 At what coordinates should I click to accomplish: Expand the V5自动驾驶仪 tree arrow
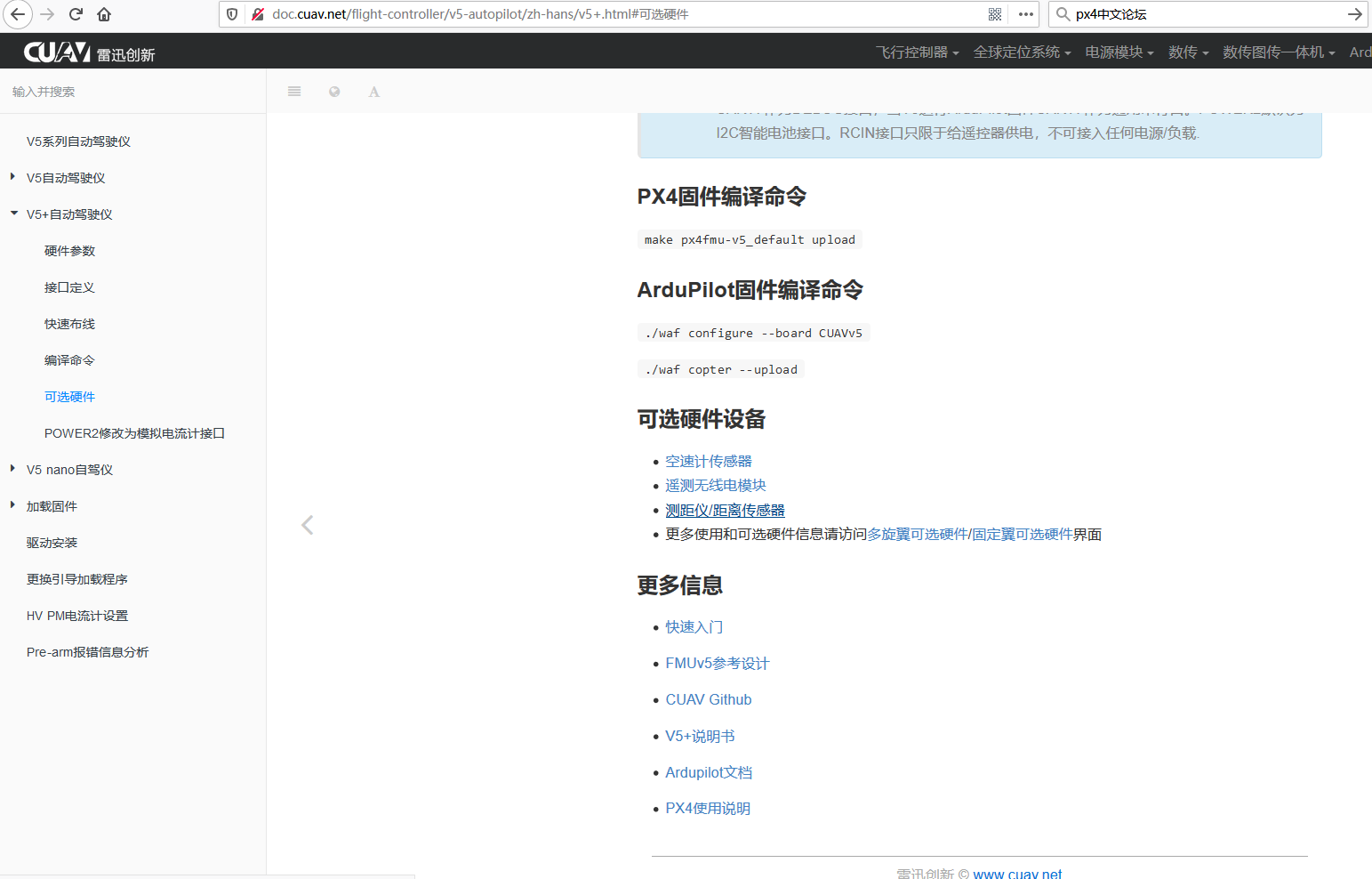[13, 177]
